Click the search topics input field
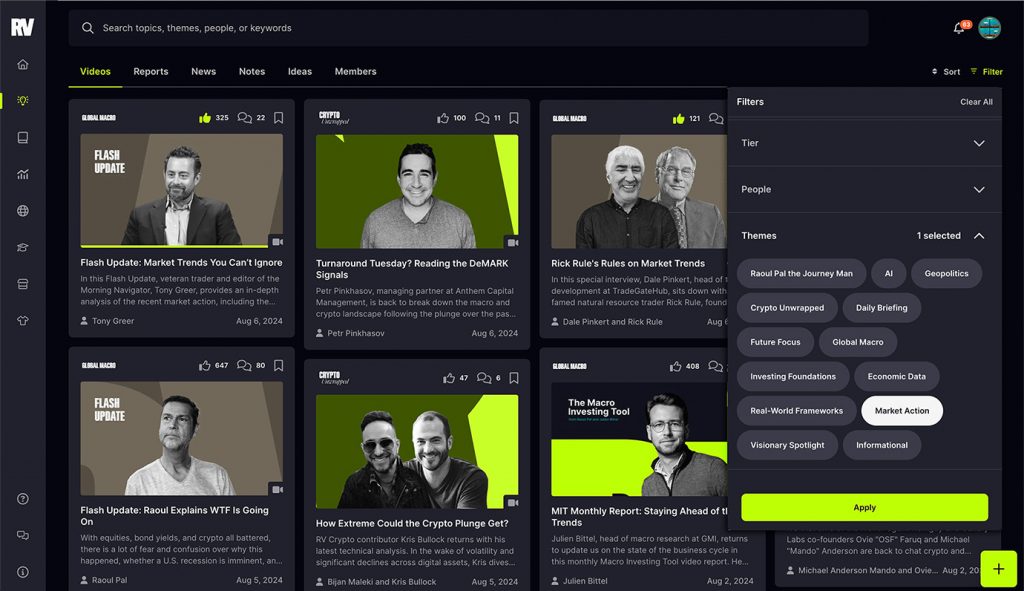 coord(470,28)
